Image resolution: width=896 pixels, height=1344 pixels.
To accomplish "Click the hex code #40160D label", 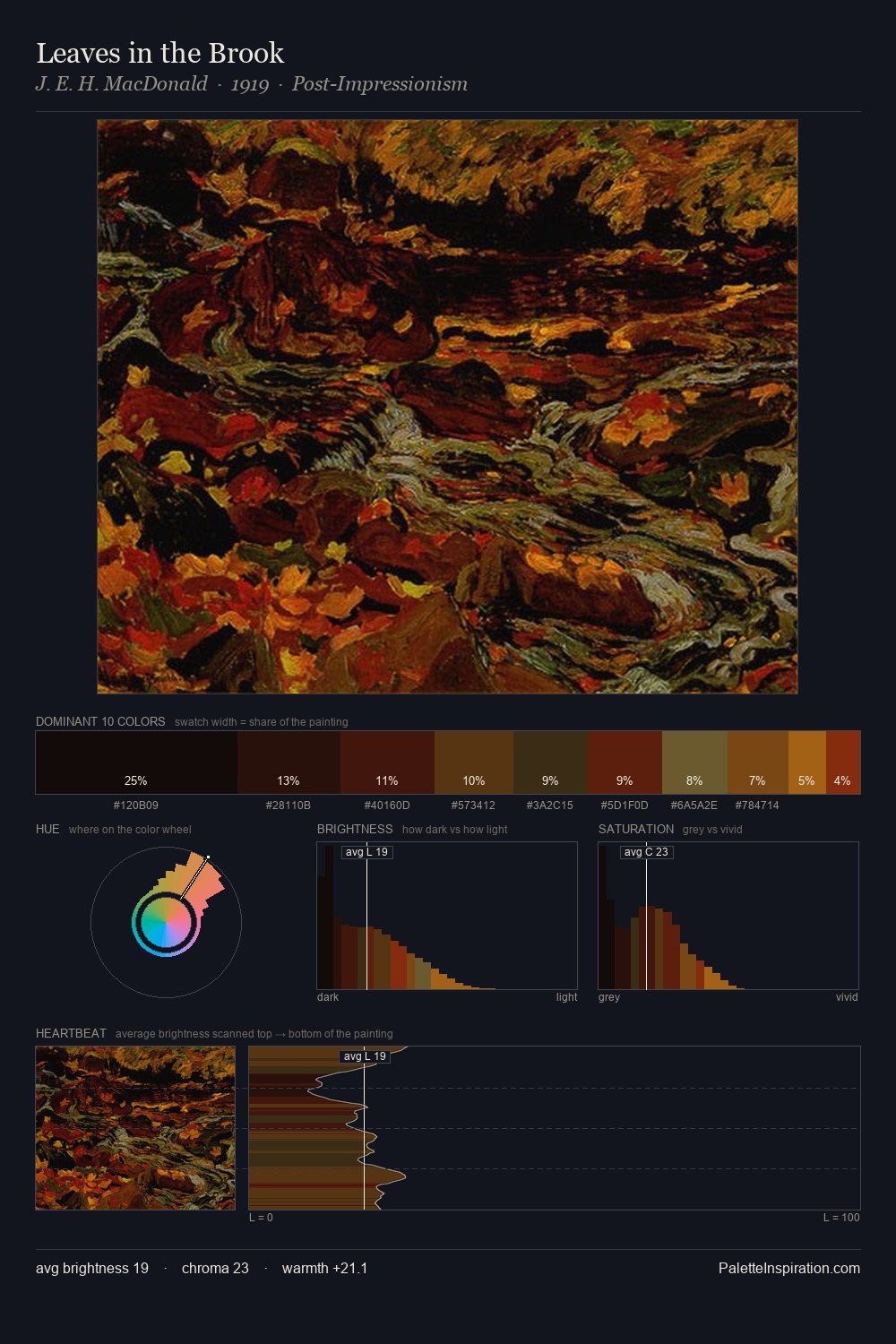I will click(387, 806).
